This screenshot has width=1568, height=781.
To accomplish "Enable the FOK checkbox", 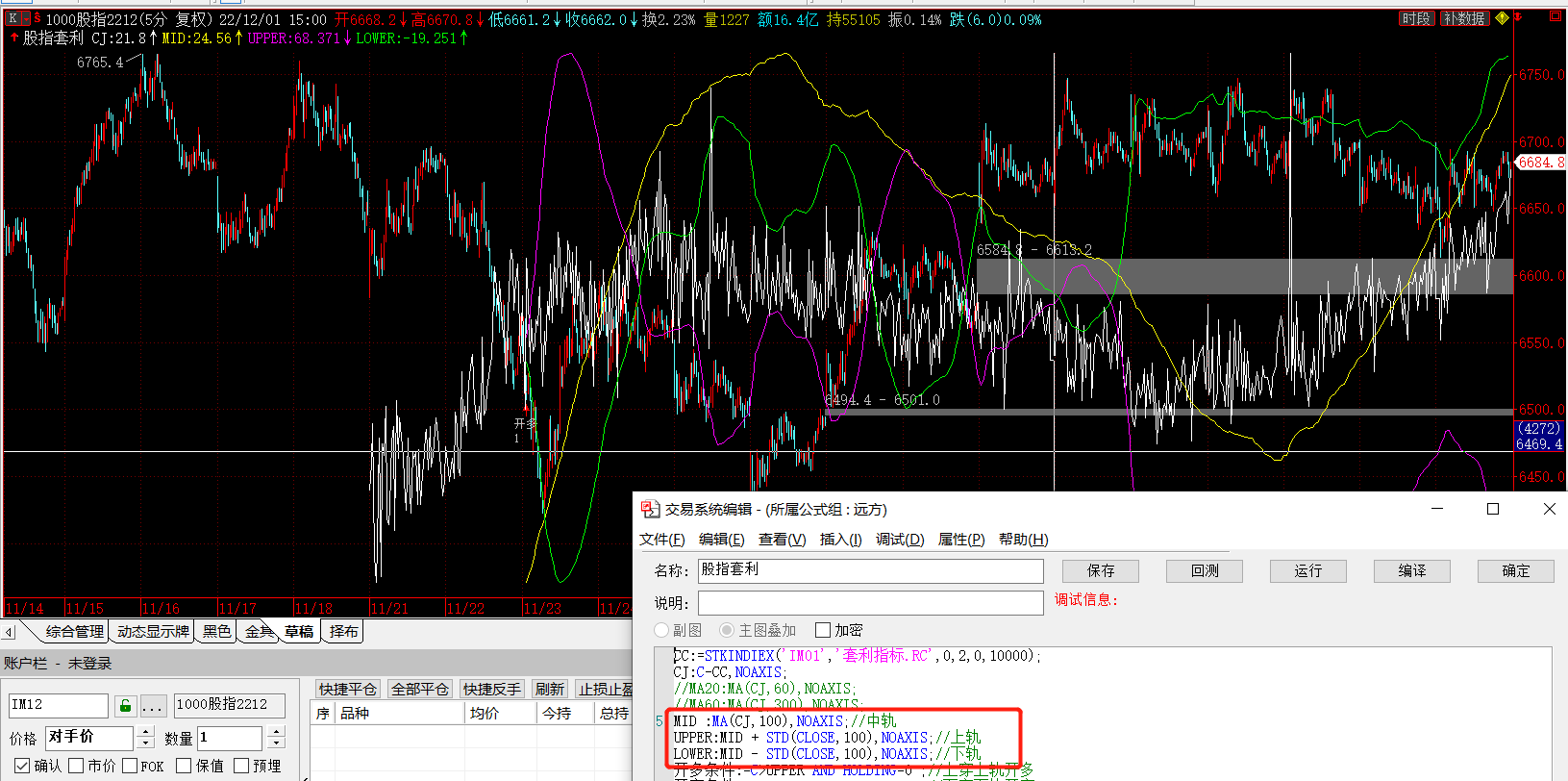I will (x=130, y=766).
